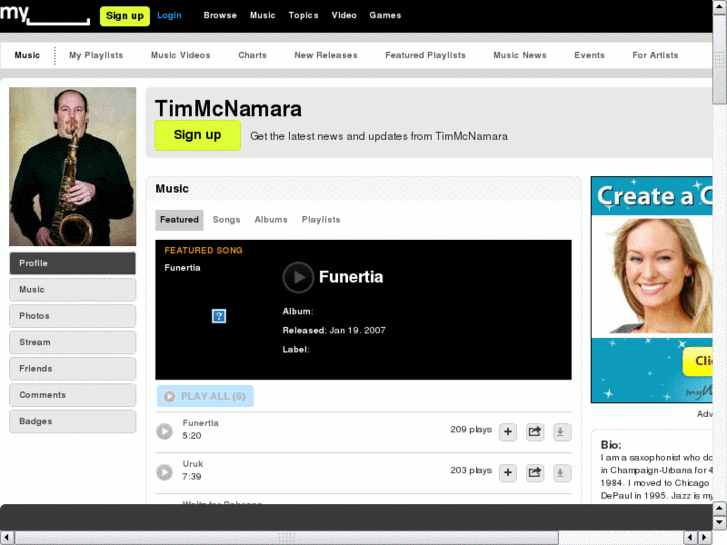Click the horizontal scrollbar right arrow
727x545 pixels.
coord(705,538)
